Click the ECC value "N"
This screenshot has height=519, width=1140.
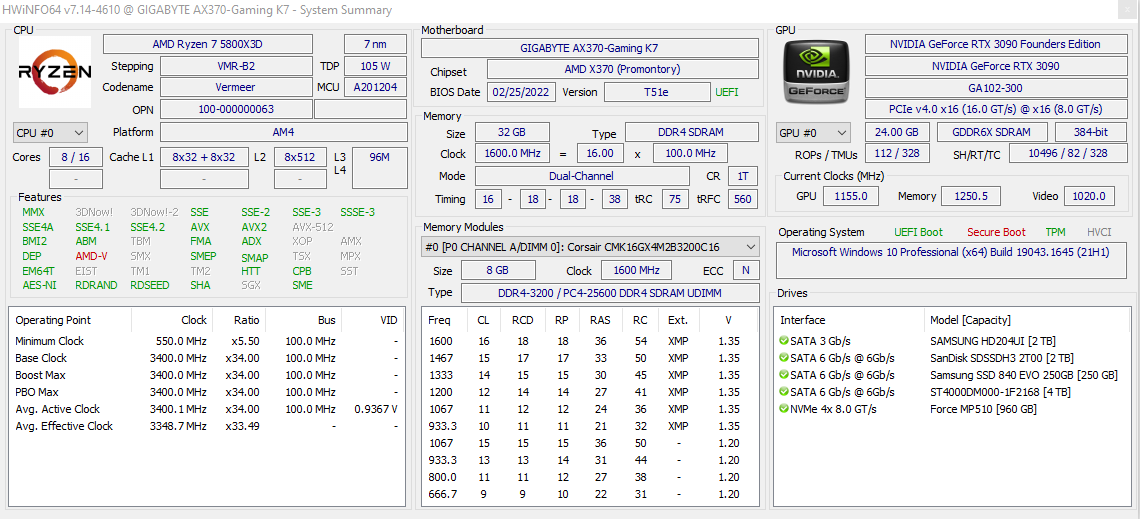(746, 270)
